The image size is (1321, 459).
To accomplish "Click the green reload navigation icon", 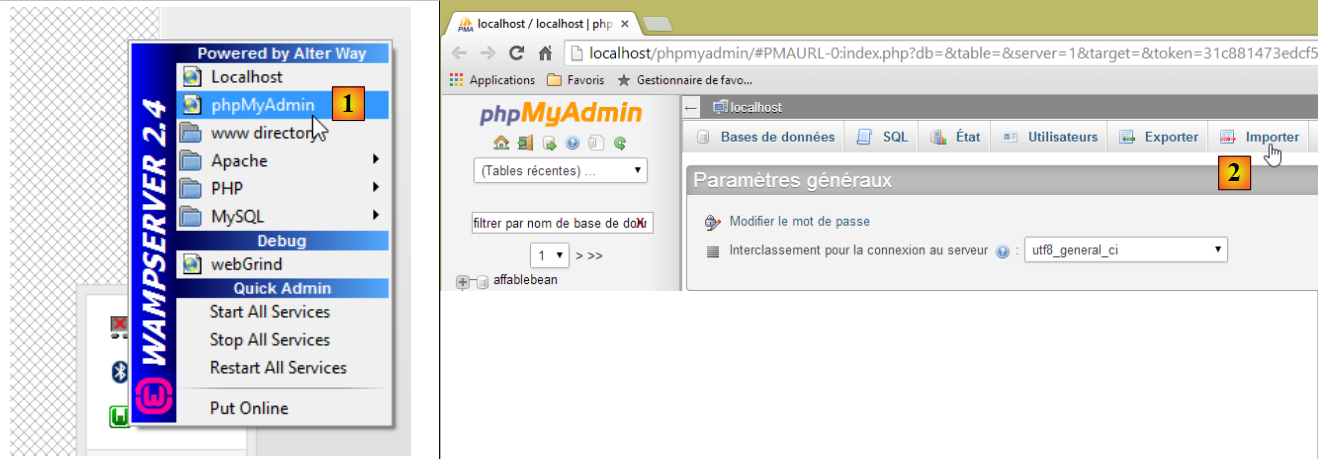I will point(620,143).
